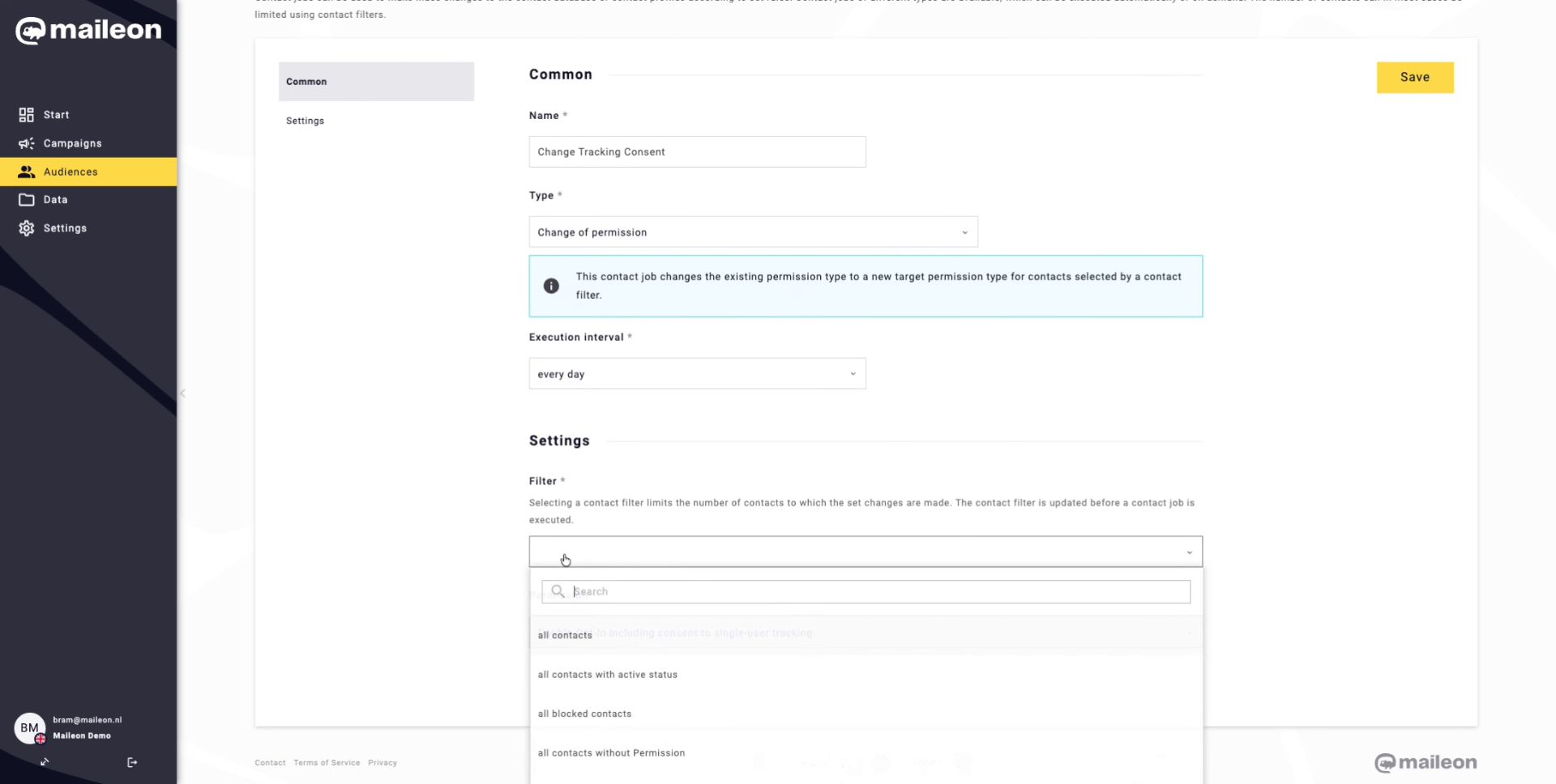Open the Privacy footer link
This screenshot has width=1556, height=784.
pyautogui.click(x=383, y=763)
